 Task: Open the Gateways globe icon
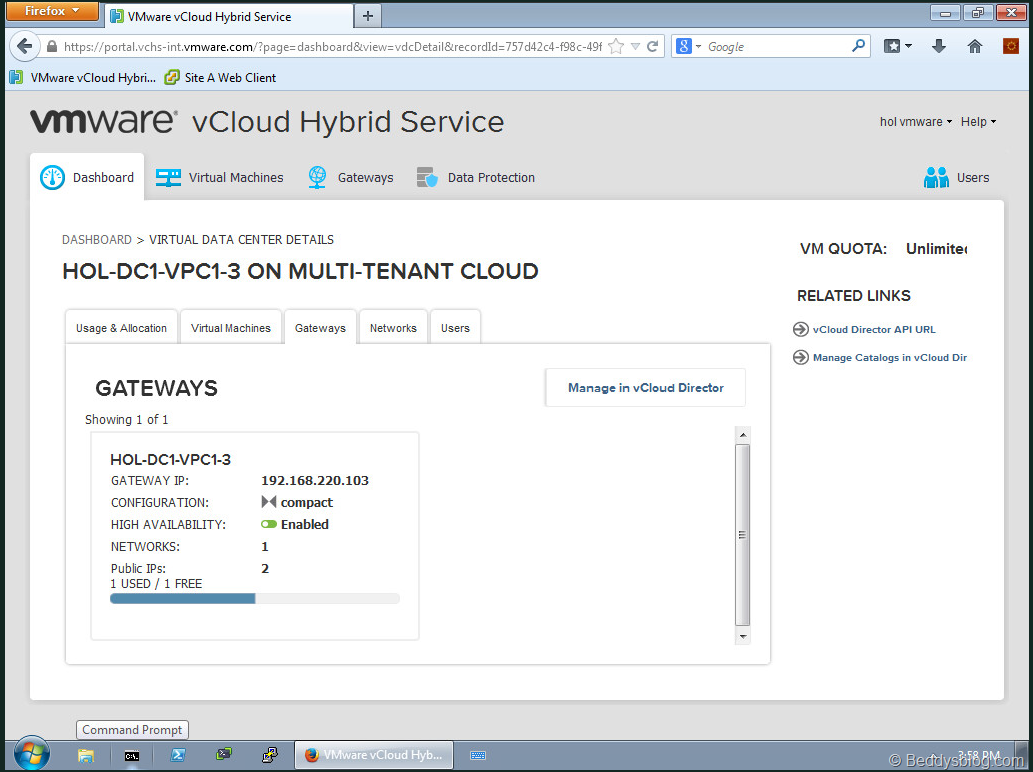317,178
